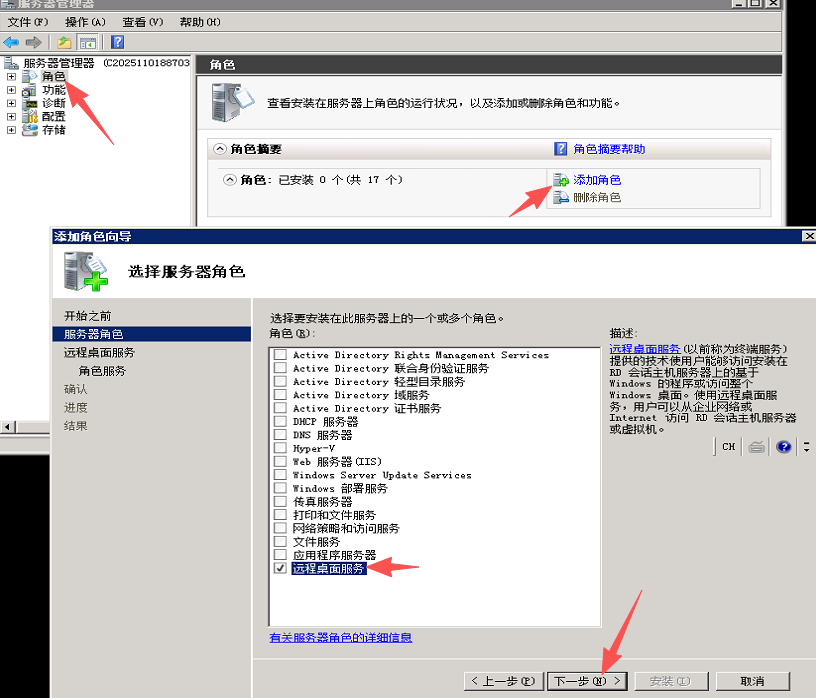816x698 pixels.
Task: Collapse the 角色摘要 section
Action: [219, 149]
